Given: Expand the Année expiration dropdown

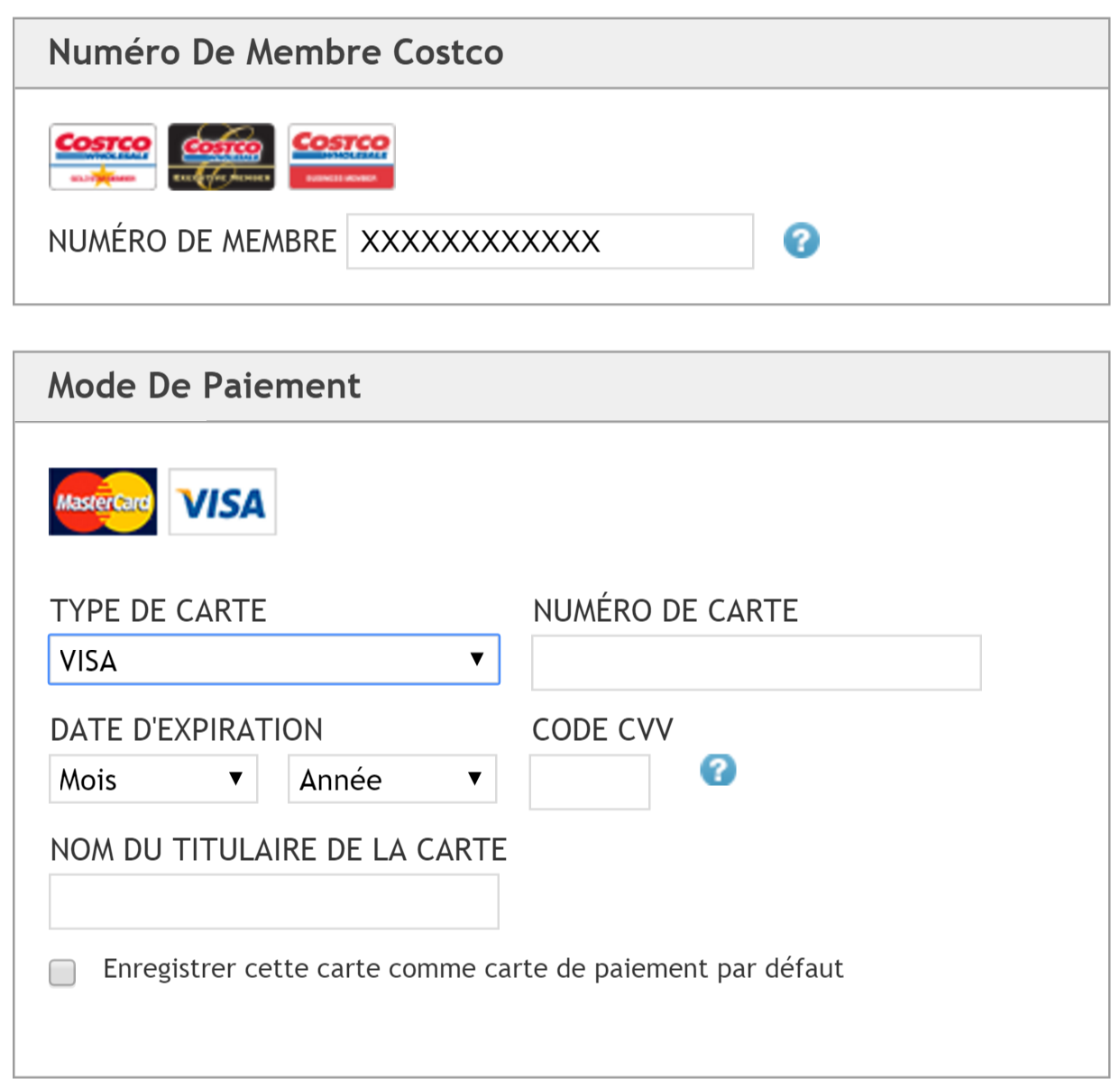Looking at the screenshot, I should point(392,779).
